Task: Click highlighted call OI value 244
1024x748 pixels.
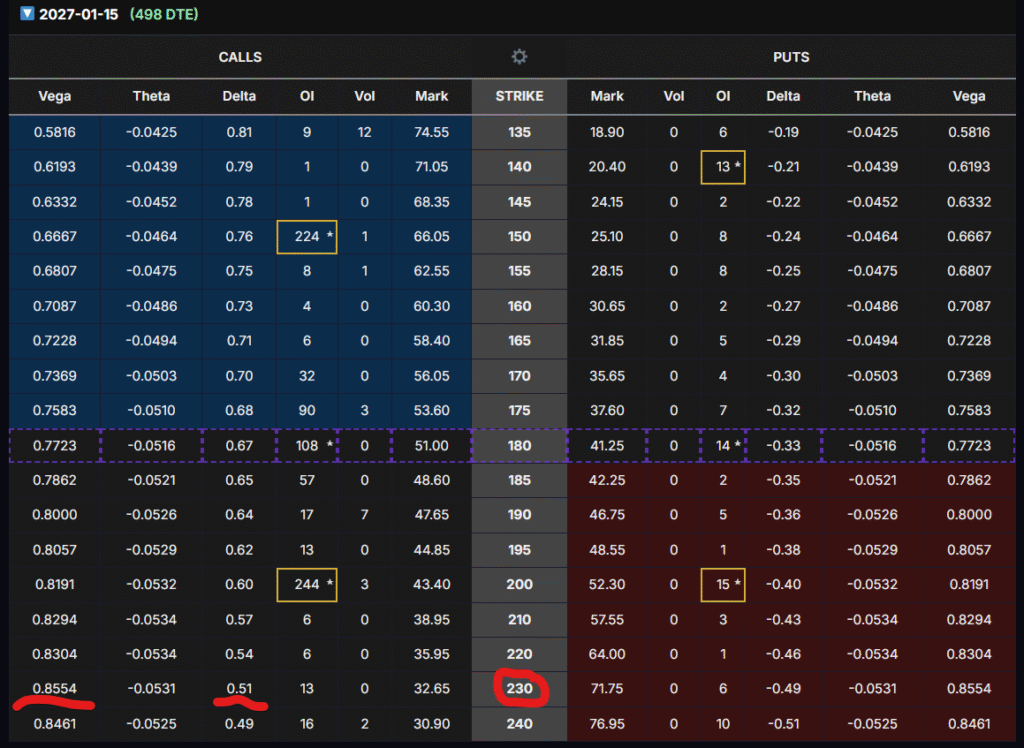Action: (306, 584)
